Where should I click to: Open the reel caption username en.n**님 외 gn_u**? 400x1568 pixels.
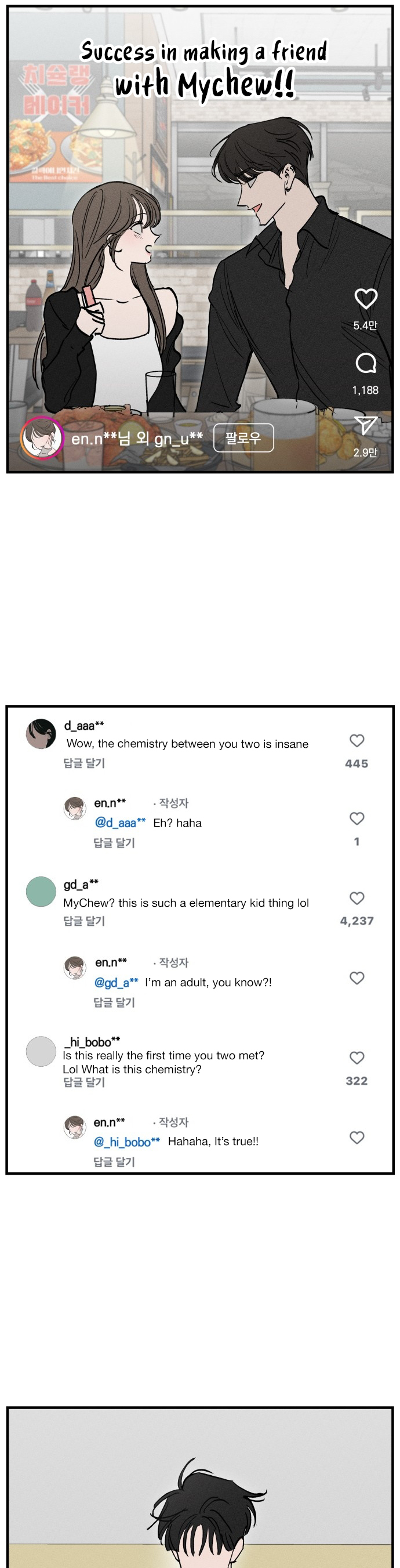pos(137,438)
